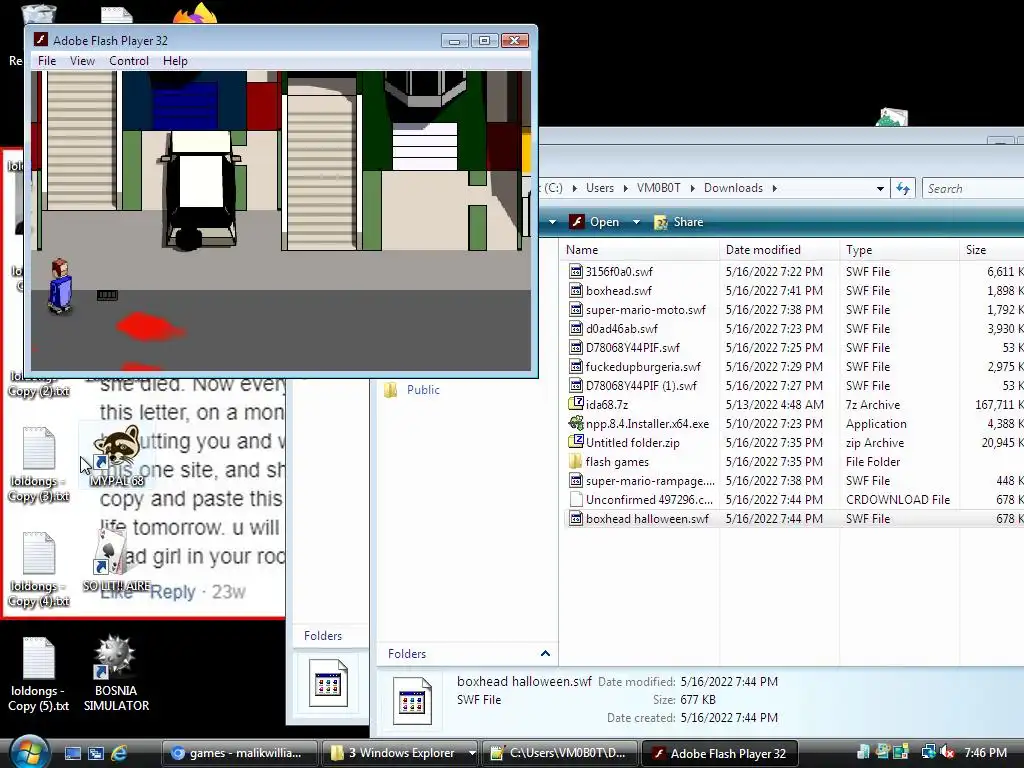Open the Explorer address bar history dropdown
Viewport: 1024px width, 768px height.
tap(880, 188)
